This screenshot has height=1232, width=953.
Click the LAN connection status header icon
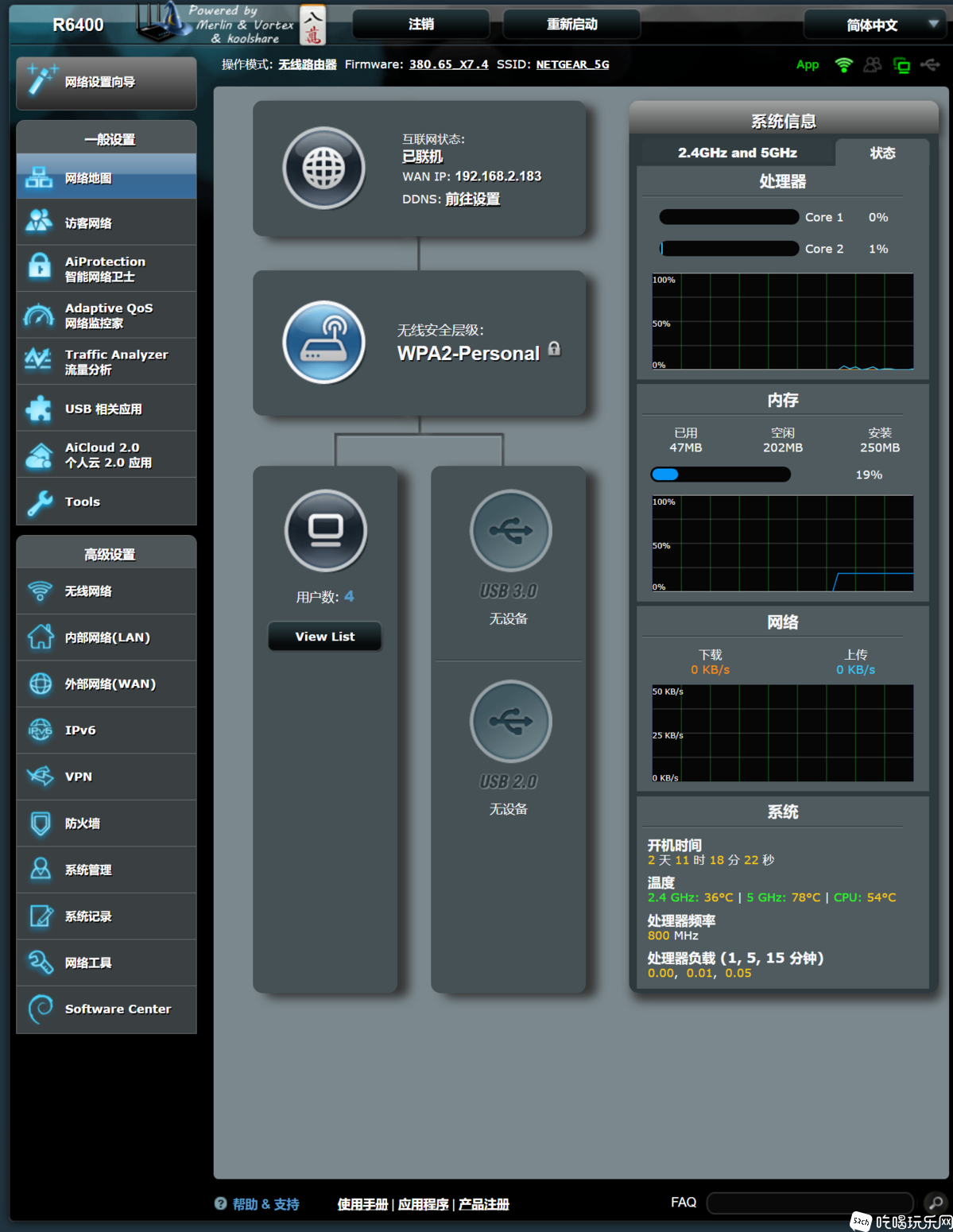tap(901, 65)
